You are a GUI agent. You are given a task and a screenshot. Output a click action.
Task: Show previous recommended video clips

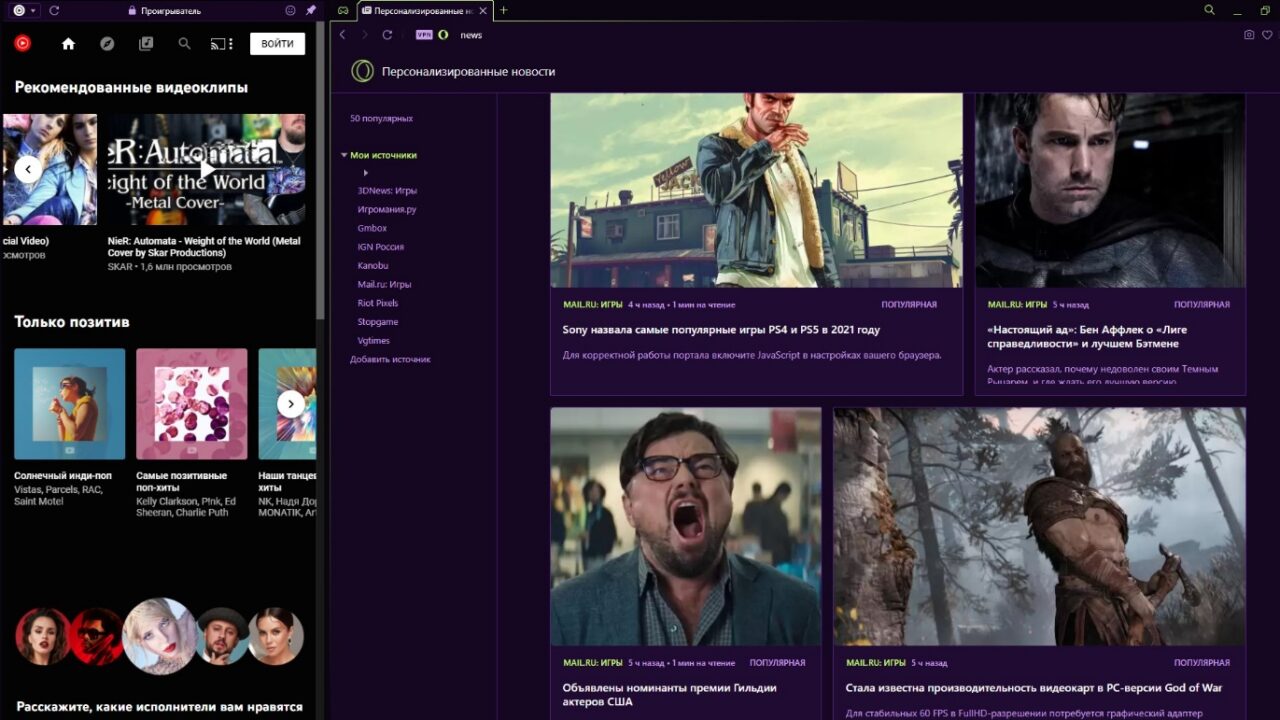[28, 169]
